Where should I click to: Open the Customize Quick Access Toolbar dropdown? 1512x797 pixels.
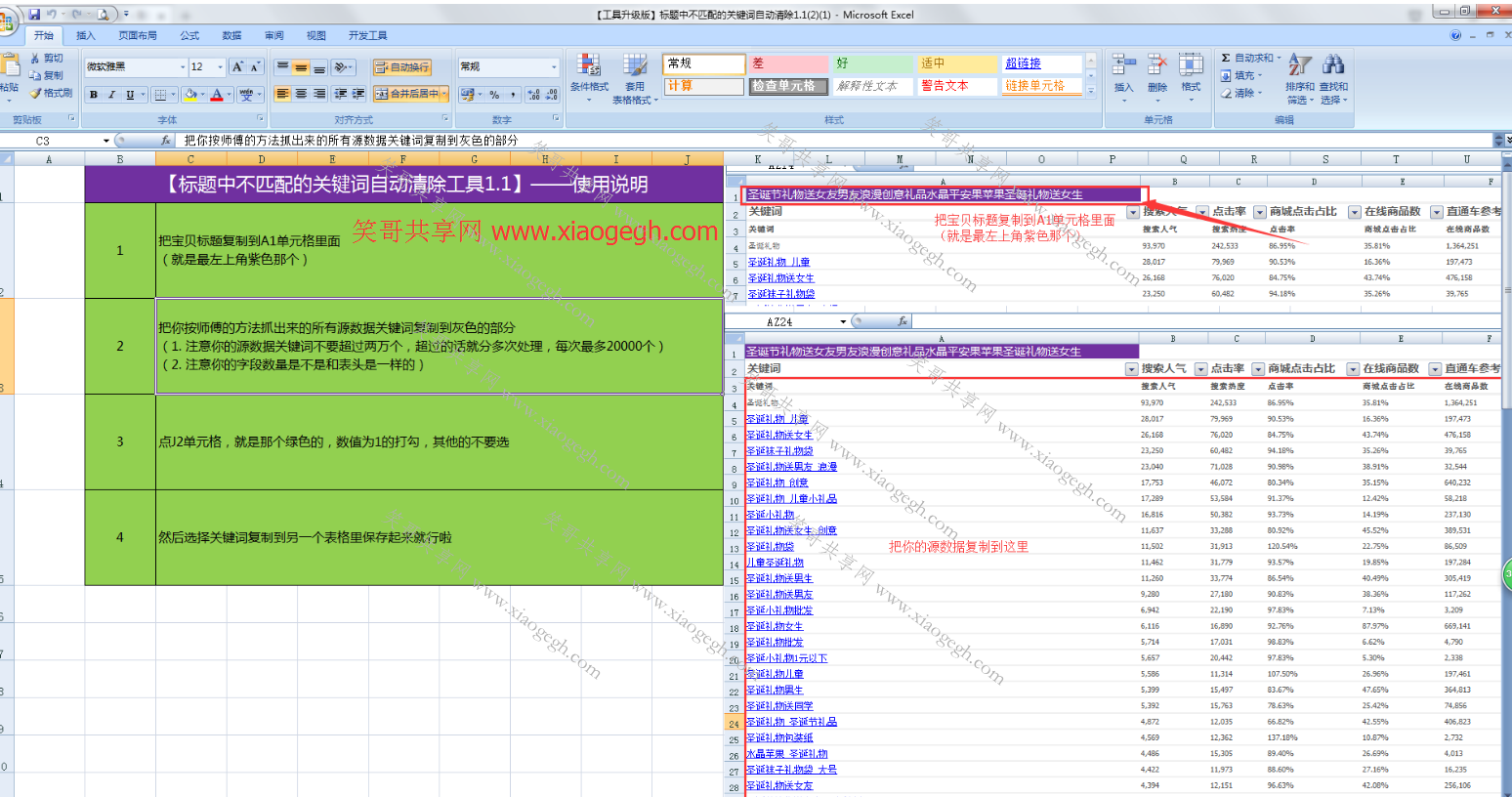(x=126, y=14)
